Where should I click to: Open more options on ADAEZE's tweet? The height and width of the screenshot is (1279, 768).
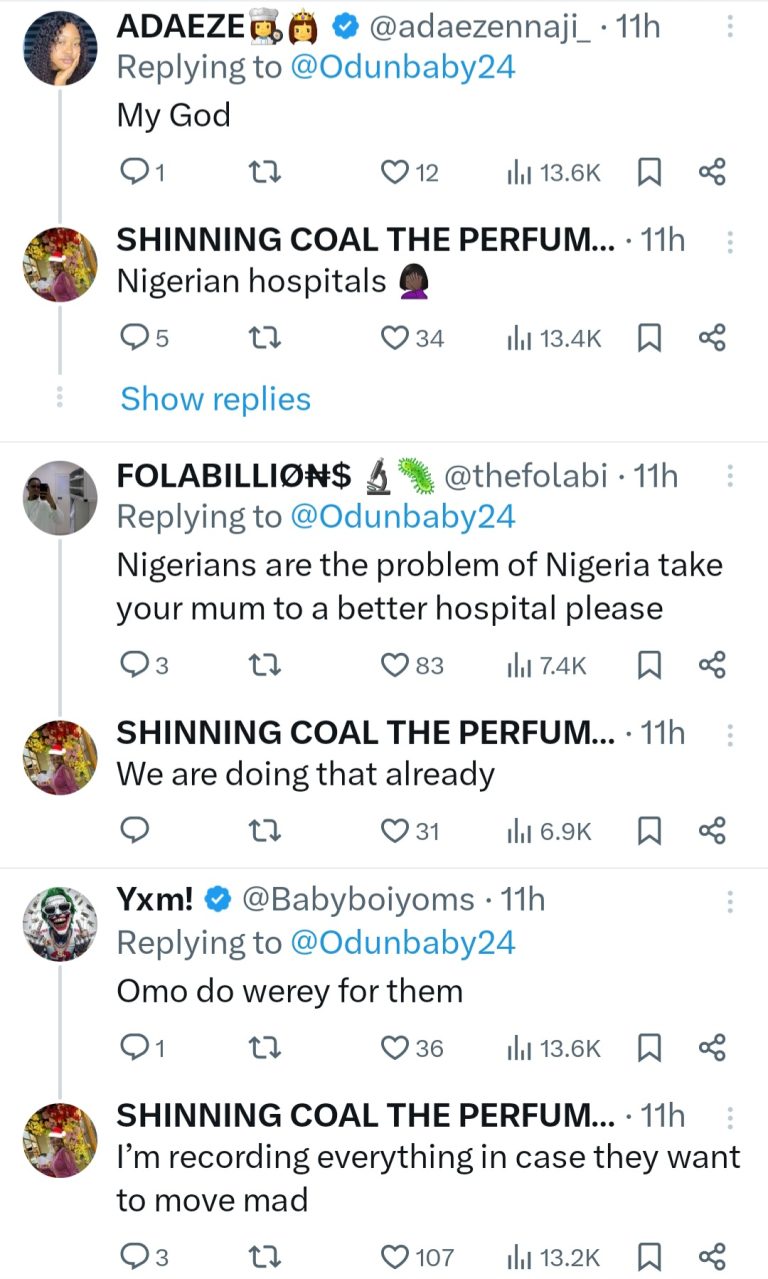pyautogui.click(x=730, y=28)
